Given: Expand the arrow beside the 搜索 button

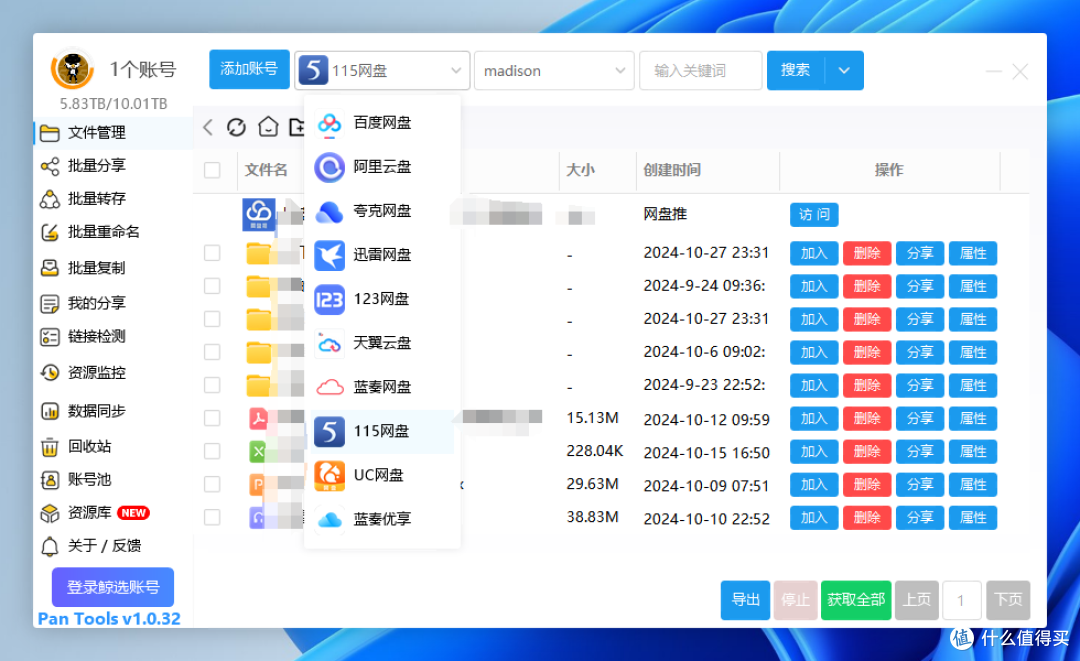Looking at the screenshot, I should (x=844, y=70).
